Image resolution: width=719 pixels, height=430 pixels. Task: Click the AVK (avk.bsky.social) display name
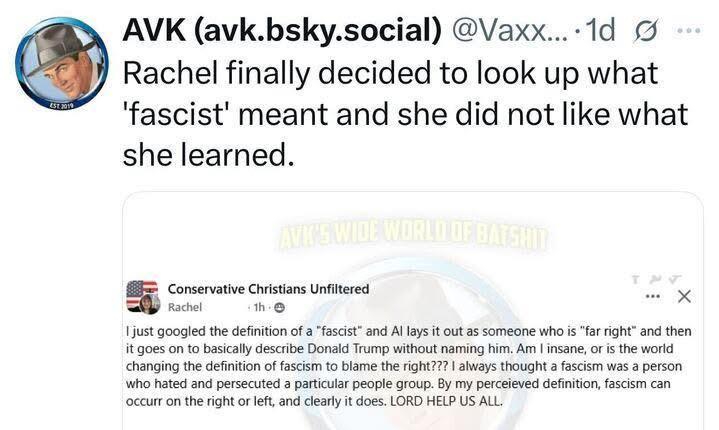tap(282, 31)
